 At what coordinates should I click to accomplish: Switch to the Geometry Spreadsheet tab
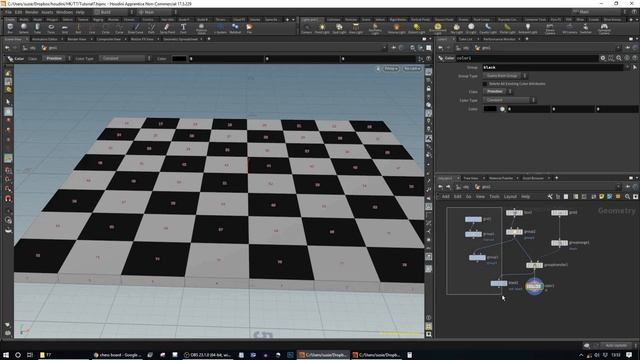click(180, 39)
